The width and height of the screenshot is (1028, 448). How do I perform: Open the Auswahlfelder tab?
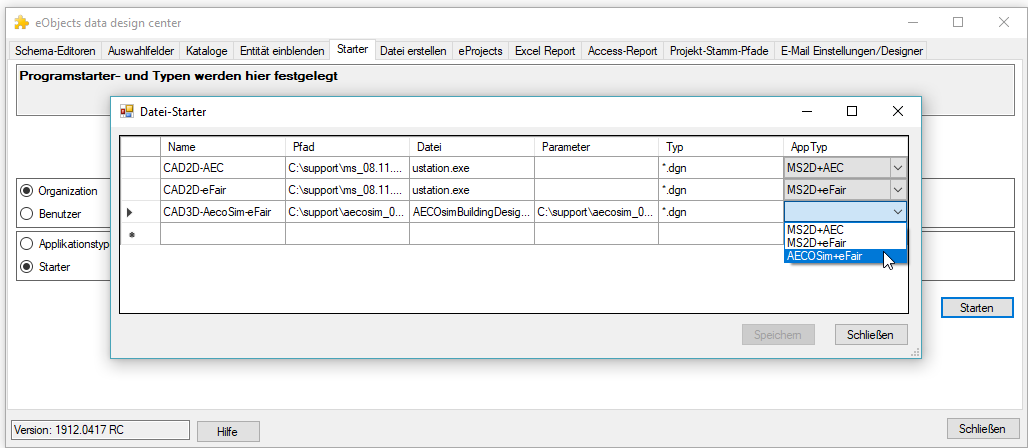pyautogui.click(x=141, y=51)
